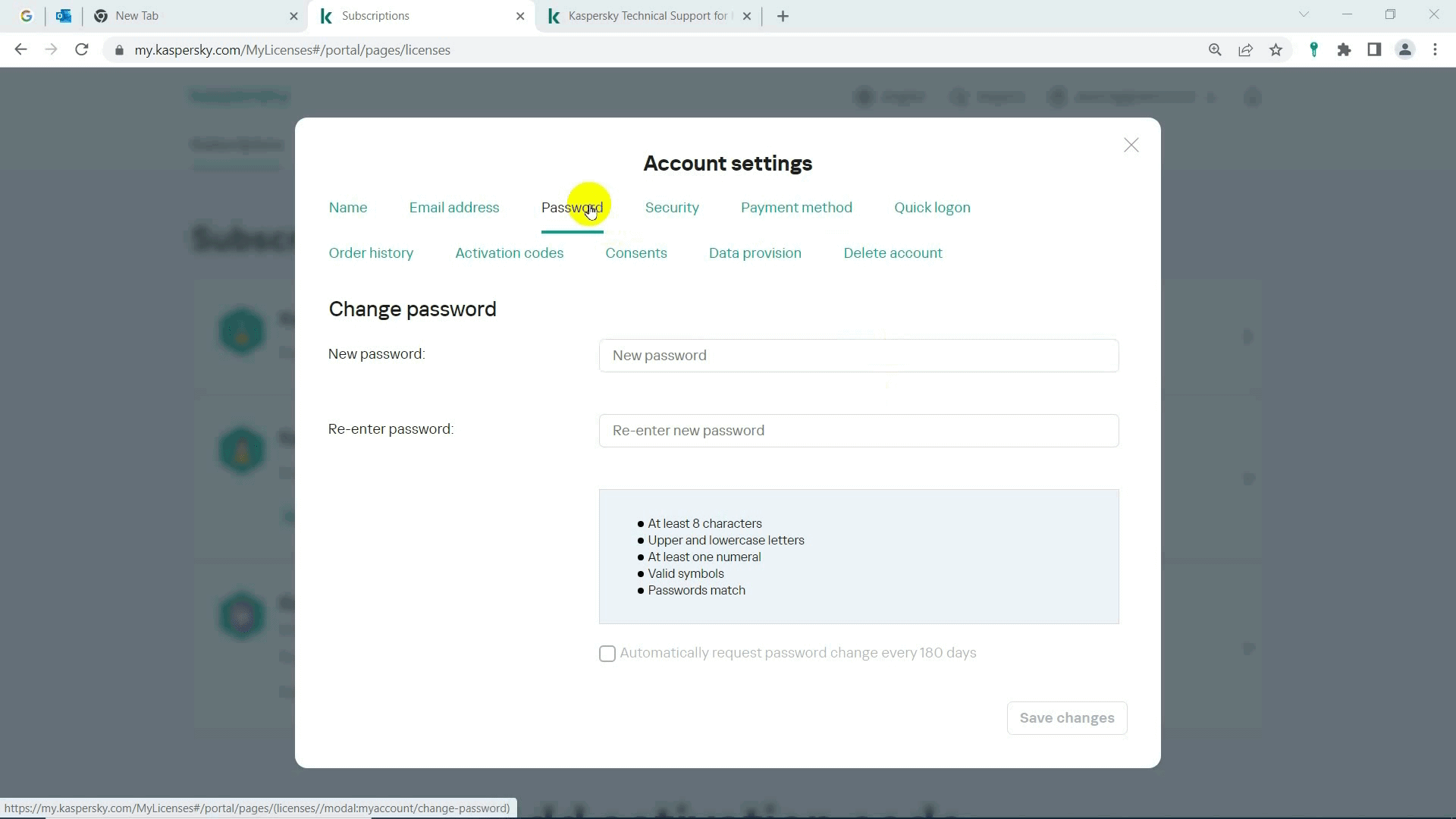The width and height of the screenshot is (1456, 819).
Task: Share this page icon
Action: (x=1245, y=50)
